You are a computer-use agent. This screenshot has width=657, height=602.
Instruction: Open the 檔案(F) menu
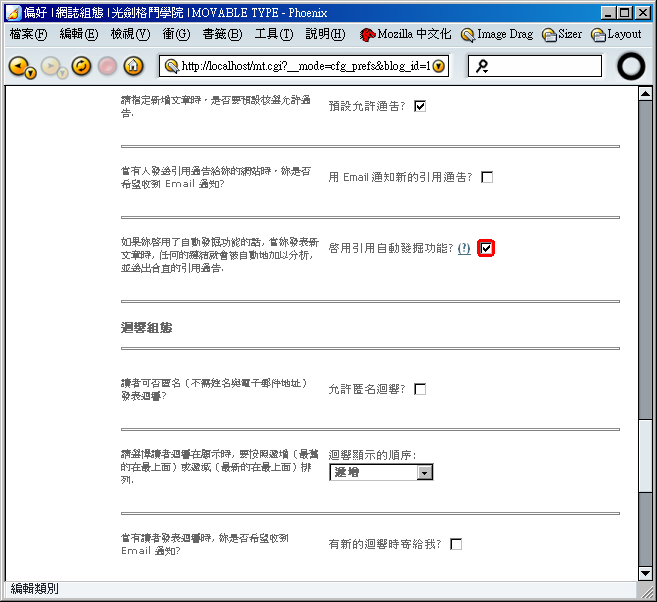point(28,34)
